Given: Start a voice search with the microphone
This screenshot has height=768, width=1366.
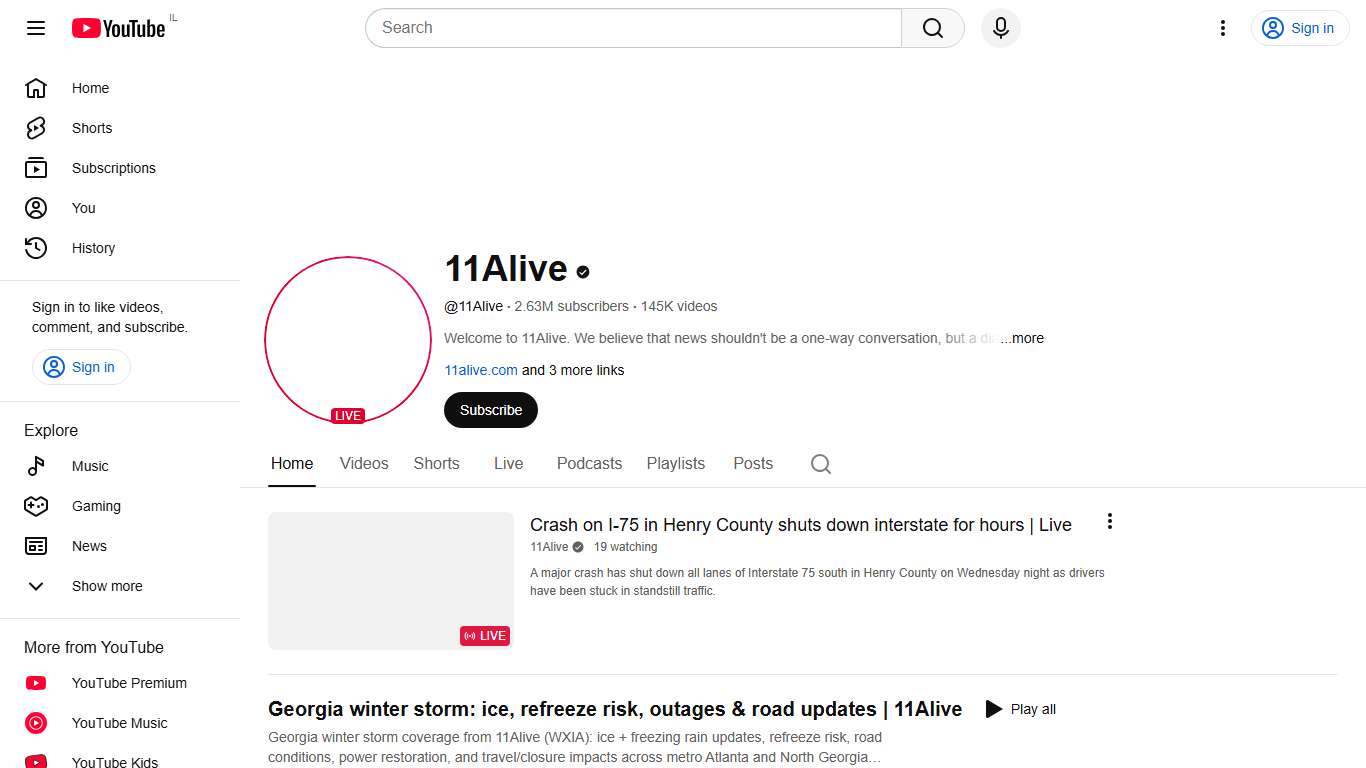Looking at the screenshot, I should click(1000, 28).
